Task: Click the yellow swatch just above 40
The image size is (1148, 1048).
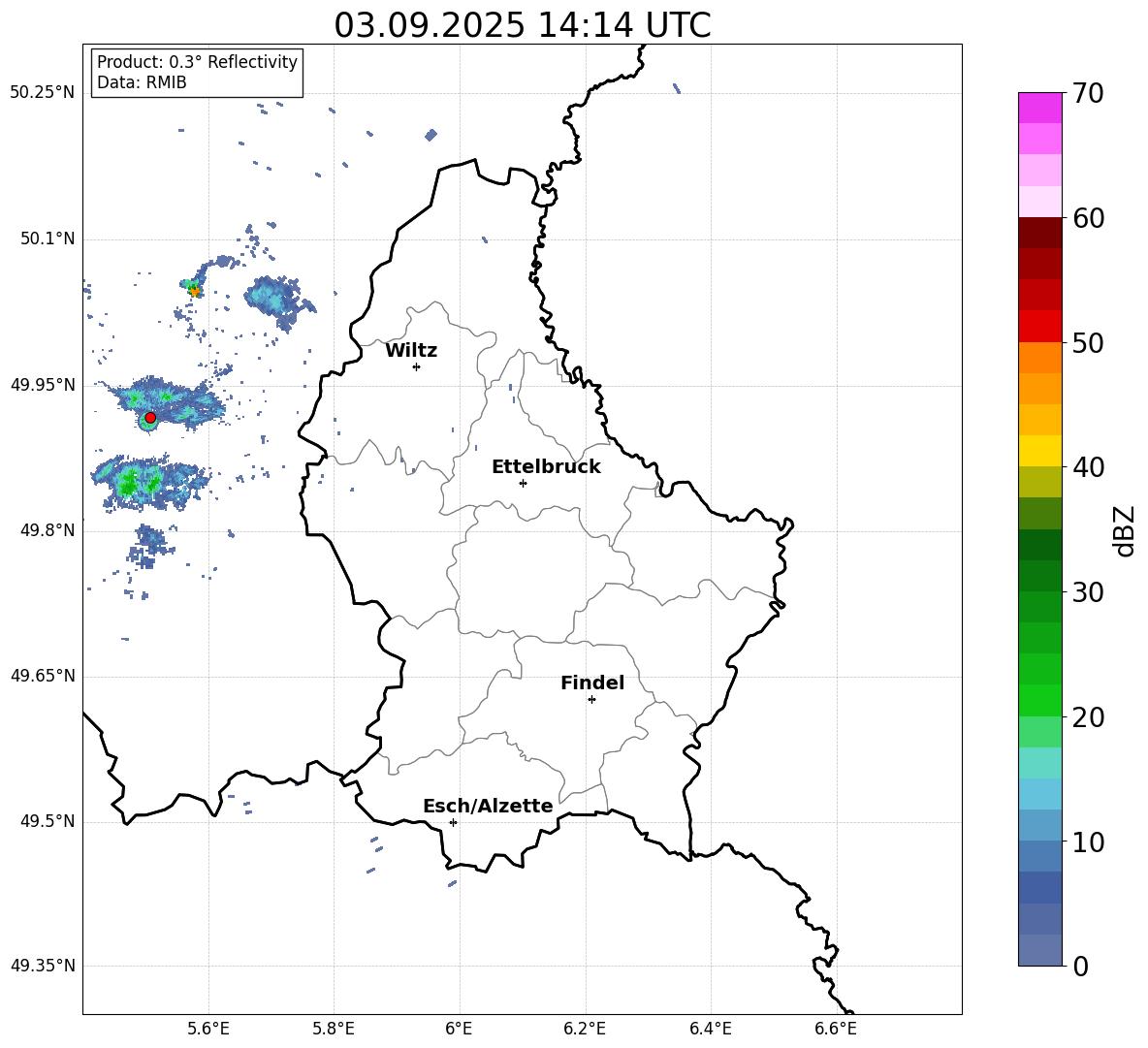Action: pos(1039,452)
